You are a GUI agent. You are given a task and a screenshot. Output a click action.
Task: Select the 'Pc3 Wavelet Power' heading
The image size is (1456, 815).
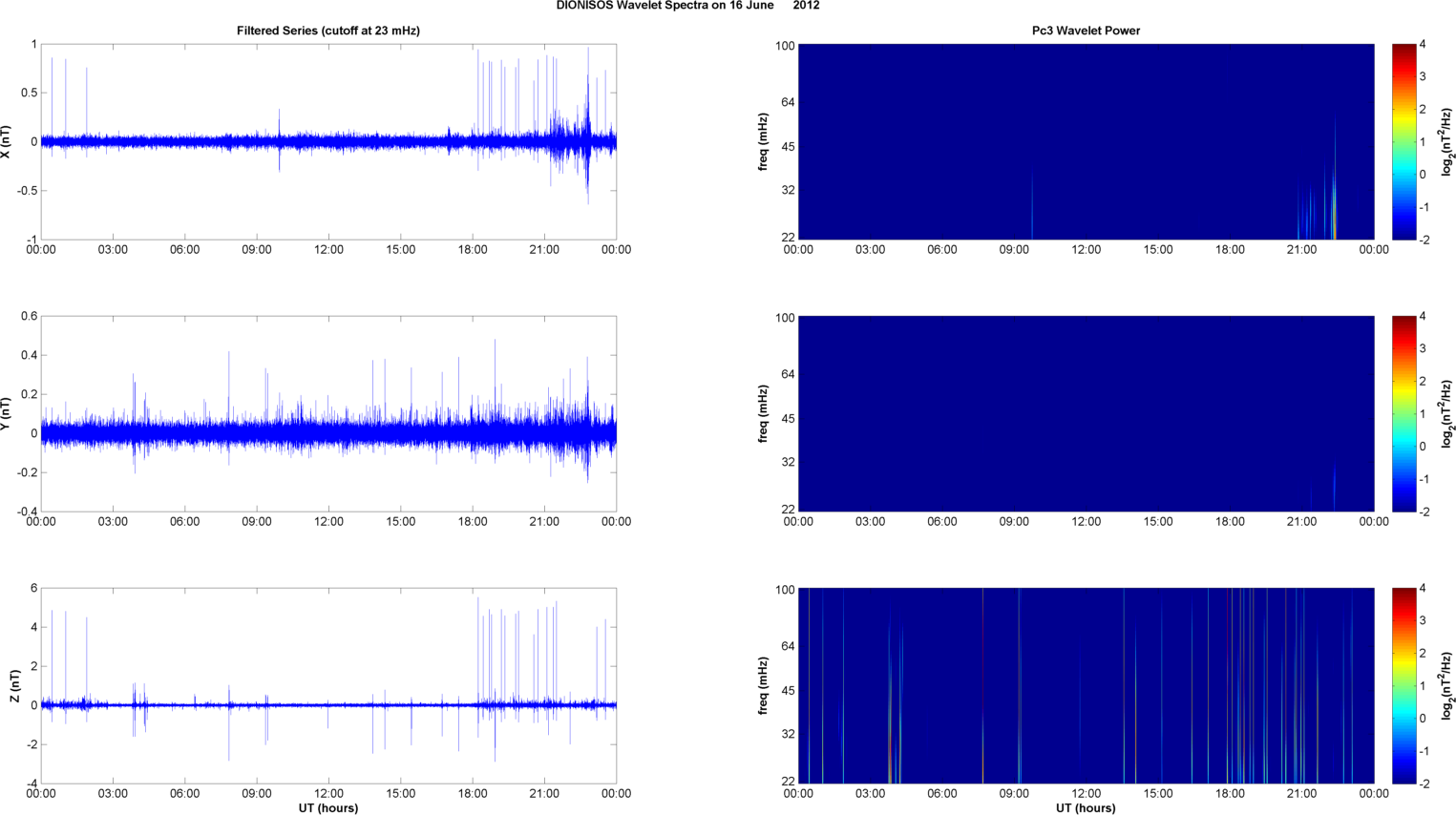pyautogui.click(x=1086, y=31)
